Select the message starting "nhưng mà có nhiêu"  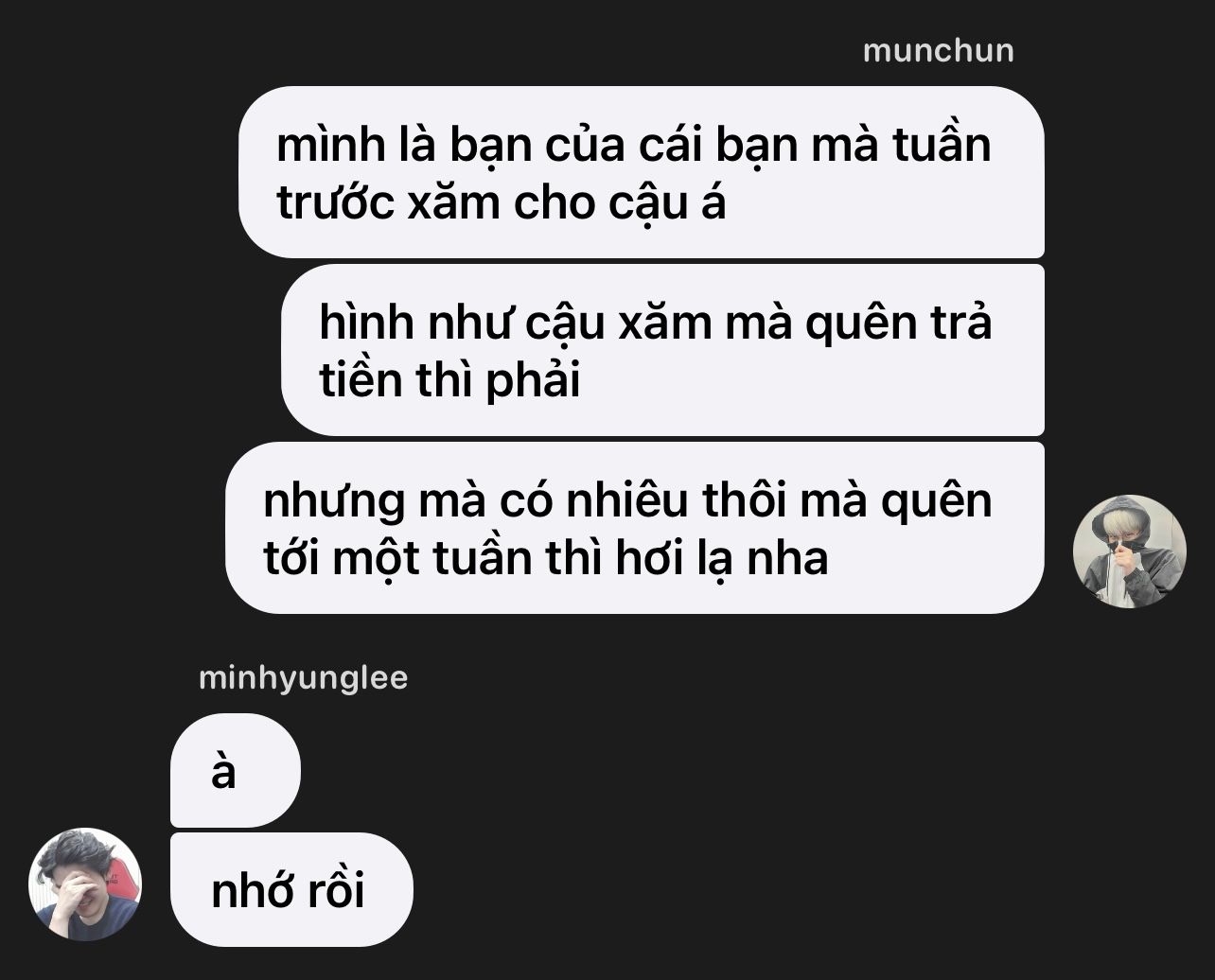click(634, 528)
